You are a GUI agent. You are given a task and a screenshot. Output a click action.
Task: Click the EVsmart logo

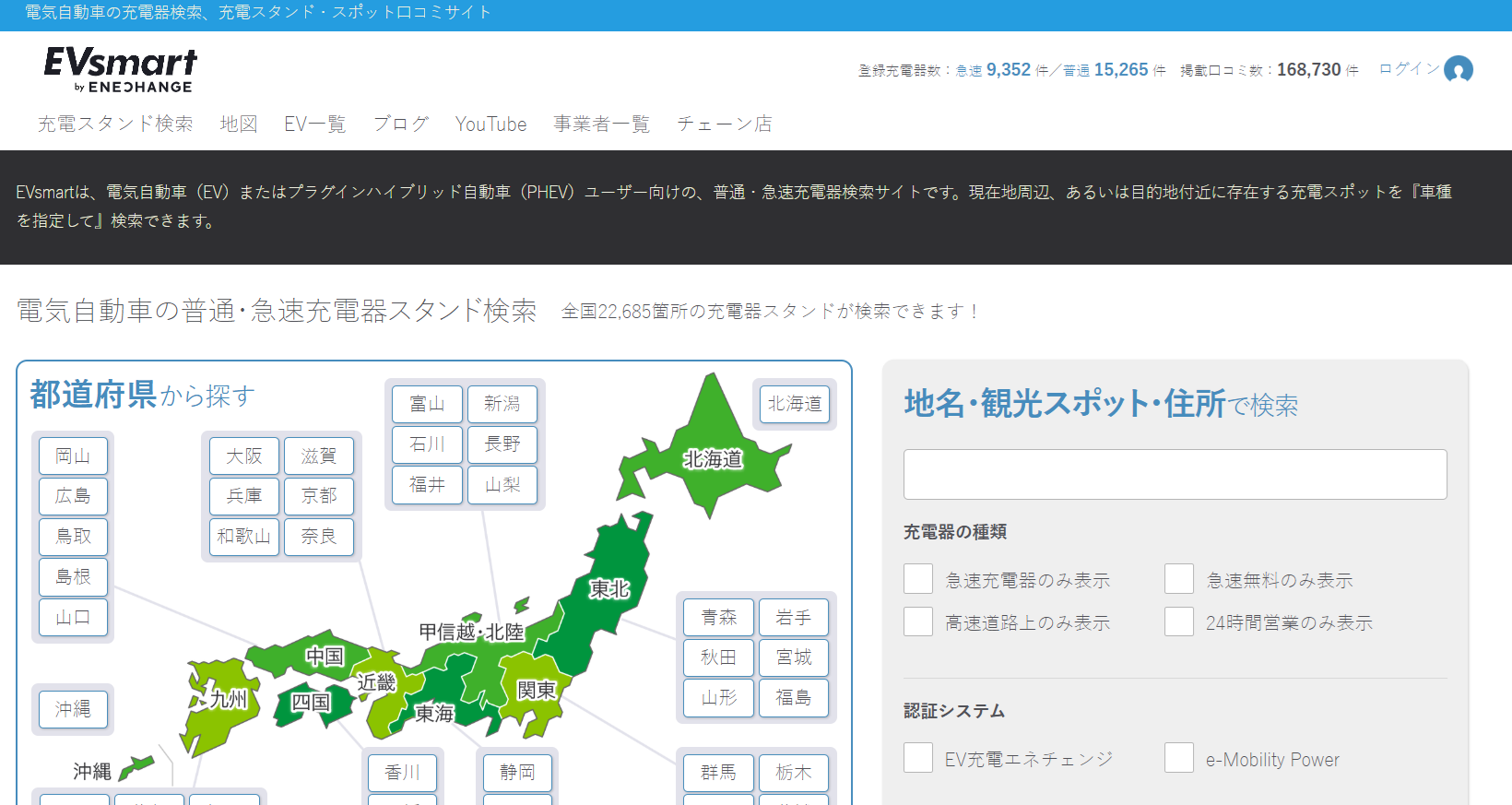[121, 70]
